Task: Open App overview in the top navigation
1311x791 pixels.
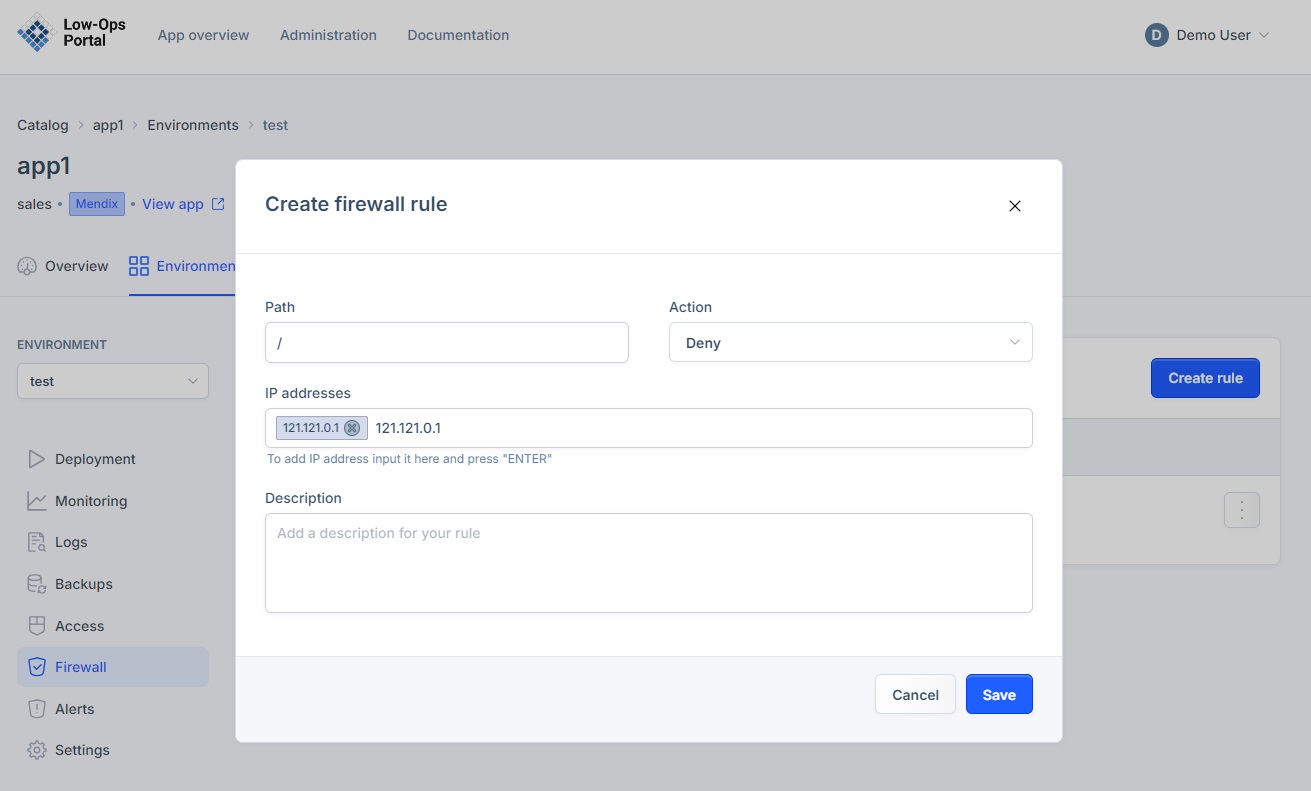Action: [x=203, y=35]
